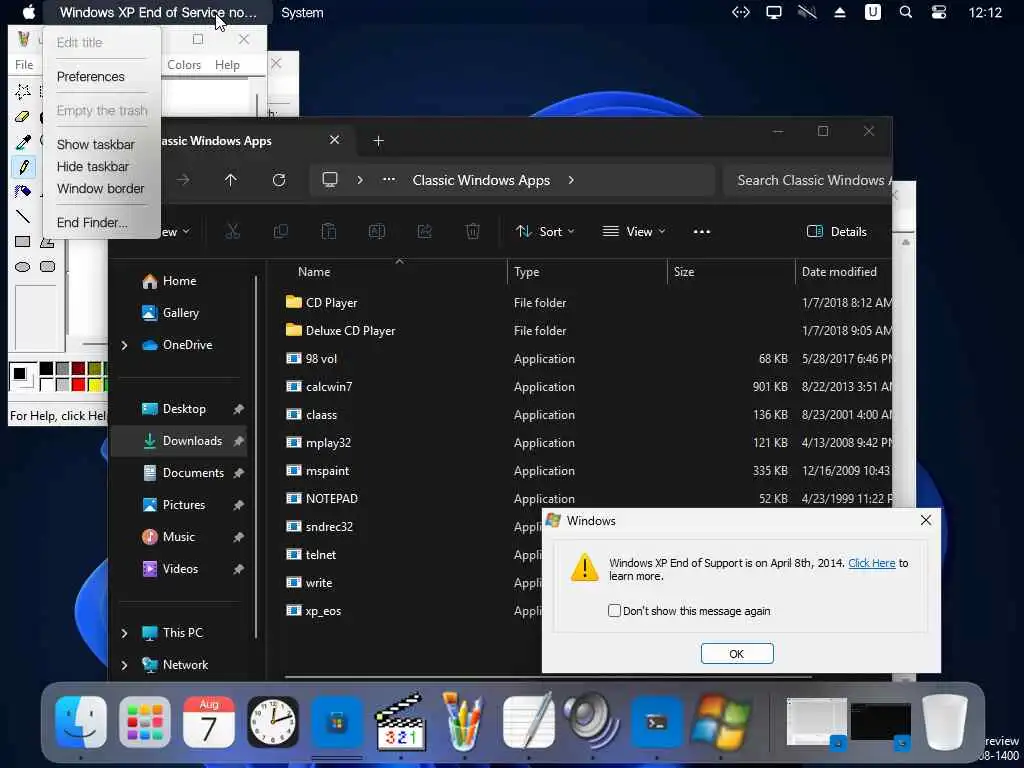Select the Ellipse tool in Paint

pyautogui.click(x=23, y=266)
